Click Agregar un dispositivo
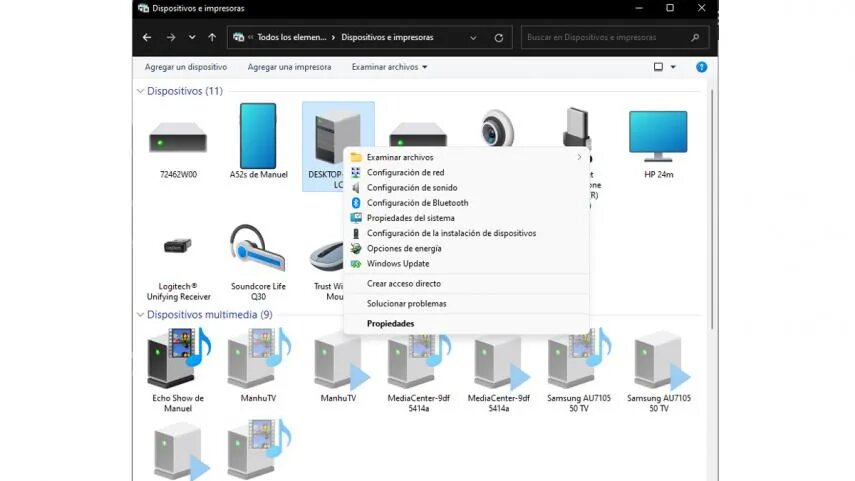Viewport: 855px width, 481px height. (186, 67)
